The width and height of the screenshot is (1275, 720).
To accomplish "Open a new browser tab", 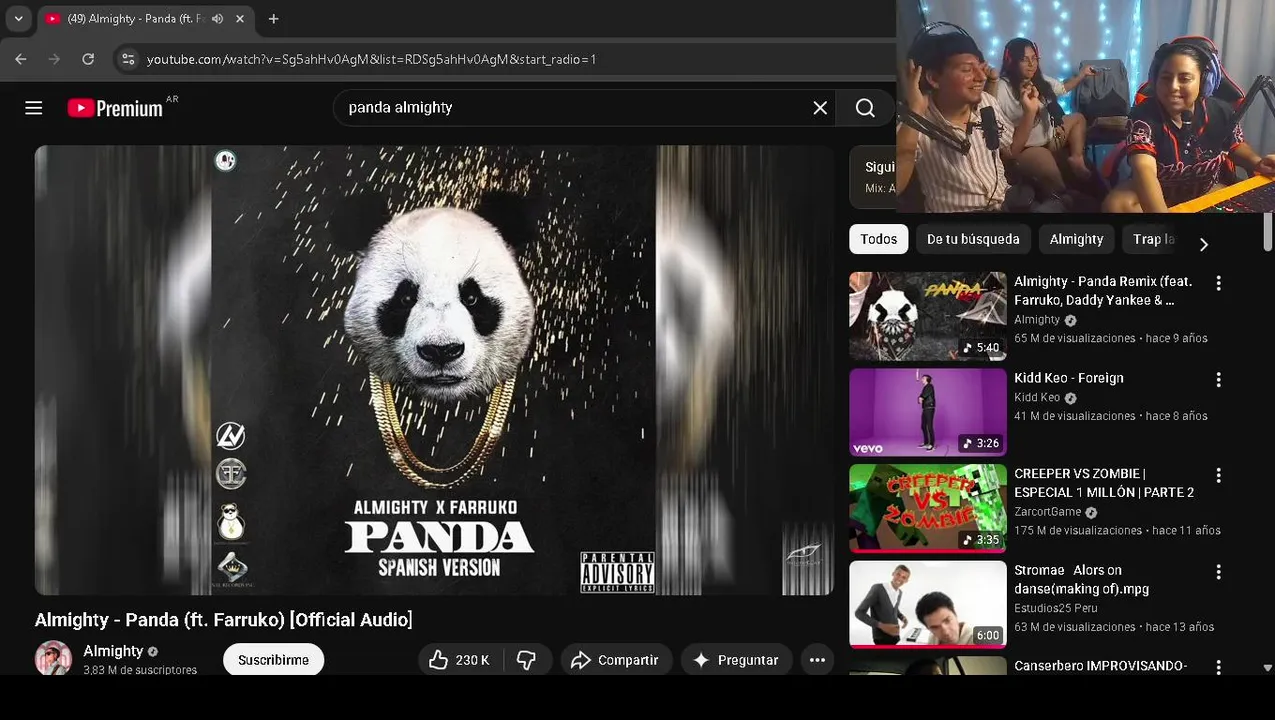I will tap(273, 18).
